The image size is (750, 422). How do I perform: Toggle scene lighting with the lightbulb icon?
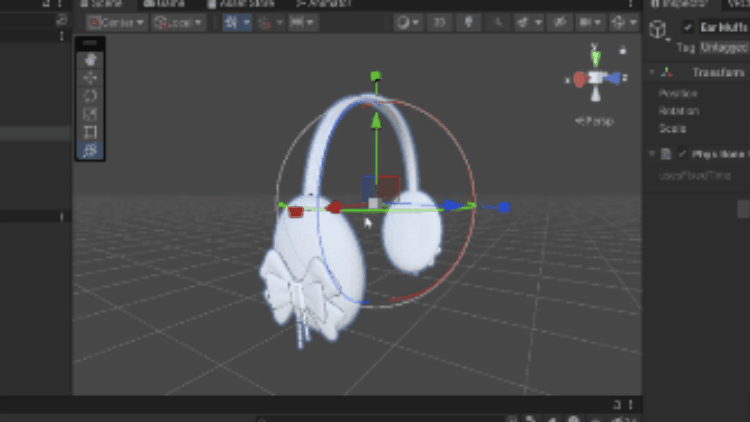click(470, 22)
